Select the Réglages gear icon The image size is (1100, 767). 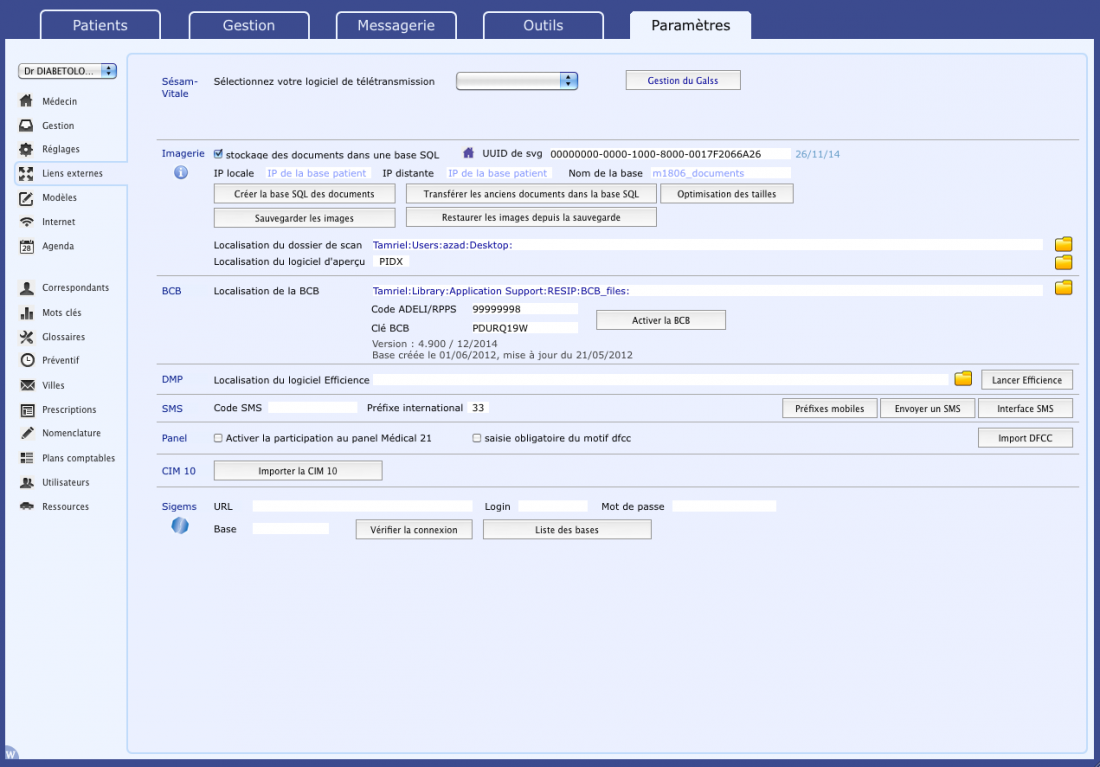pos(26,149)
